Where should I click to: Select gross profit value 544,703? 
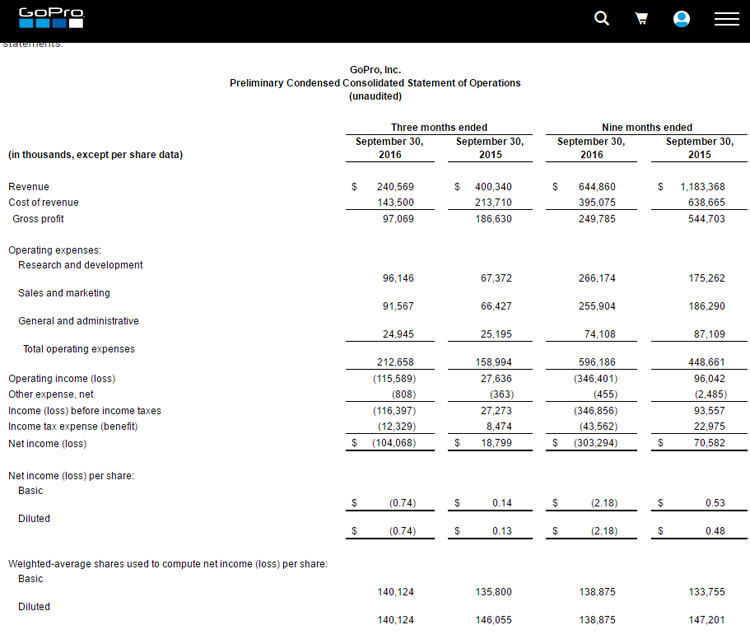(706, 219)
